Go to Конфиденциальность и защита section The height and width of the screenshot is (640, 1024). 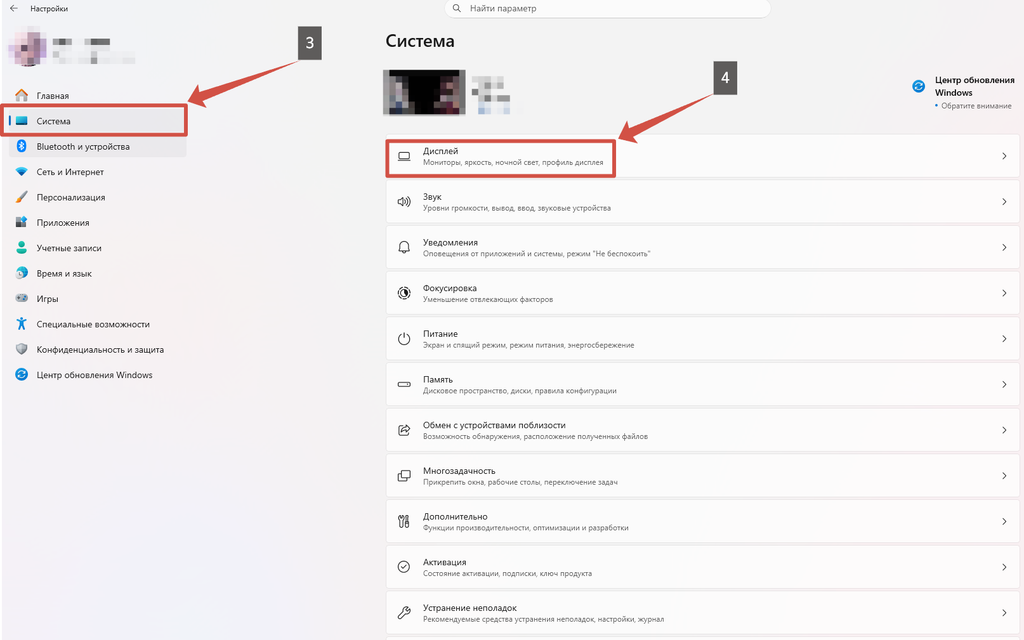(x=98, y=349)
